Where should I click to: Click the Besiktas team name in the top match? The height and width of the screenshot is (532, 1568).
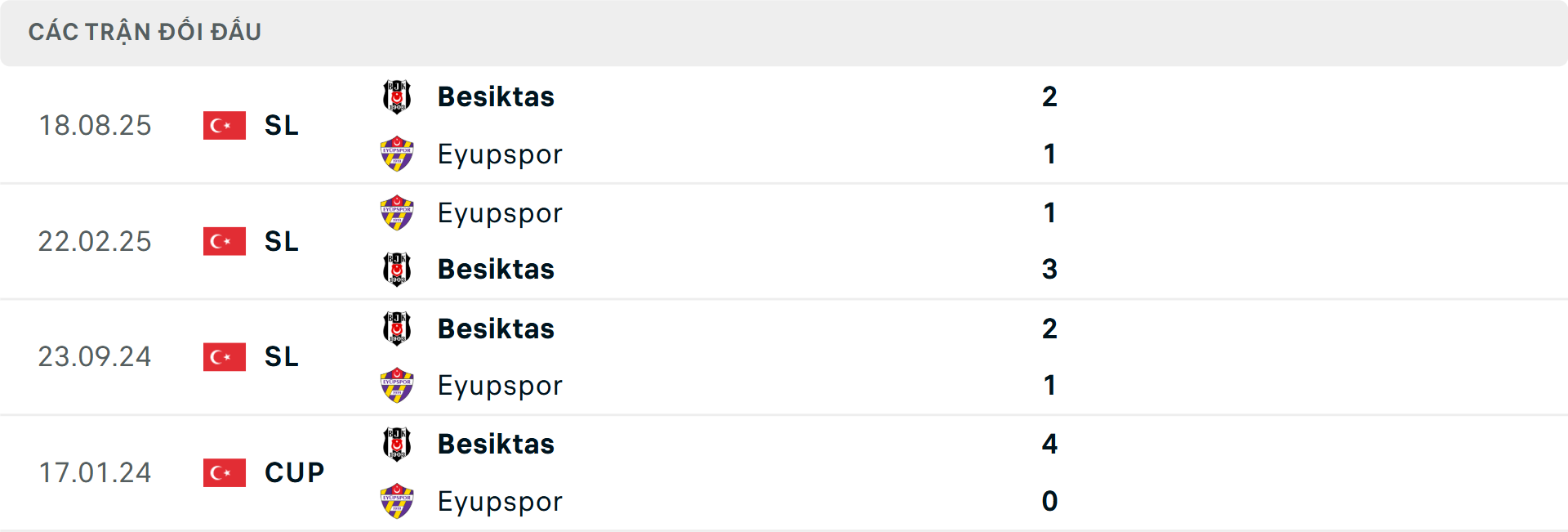[495, 96]
